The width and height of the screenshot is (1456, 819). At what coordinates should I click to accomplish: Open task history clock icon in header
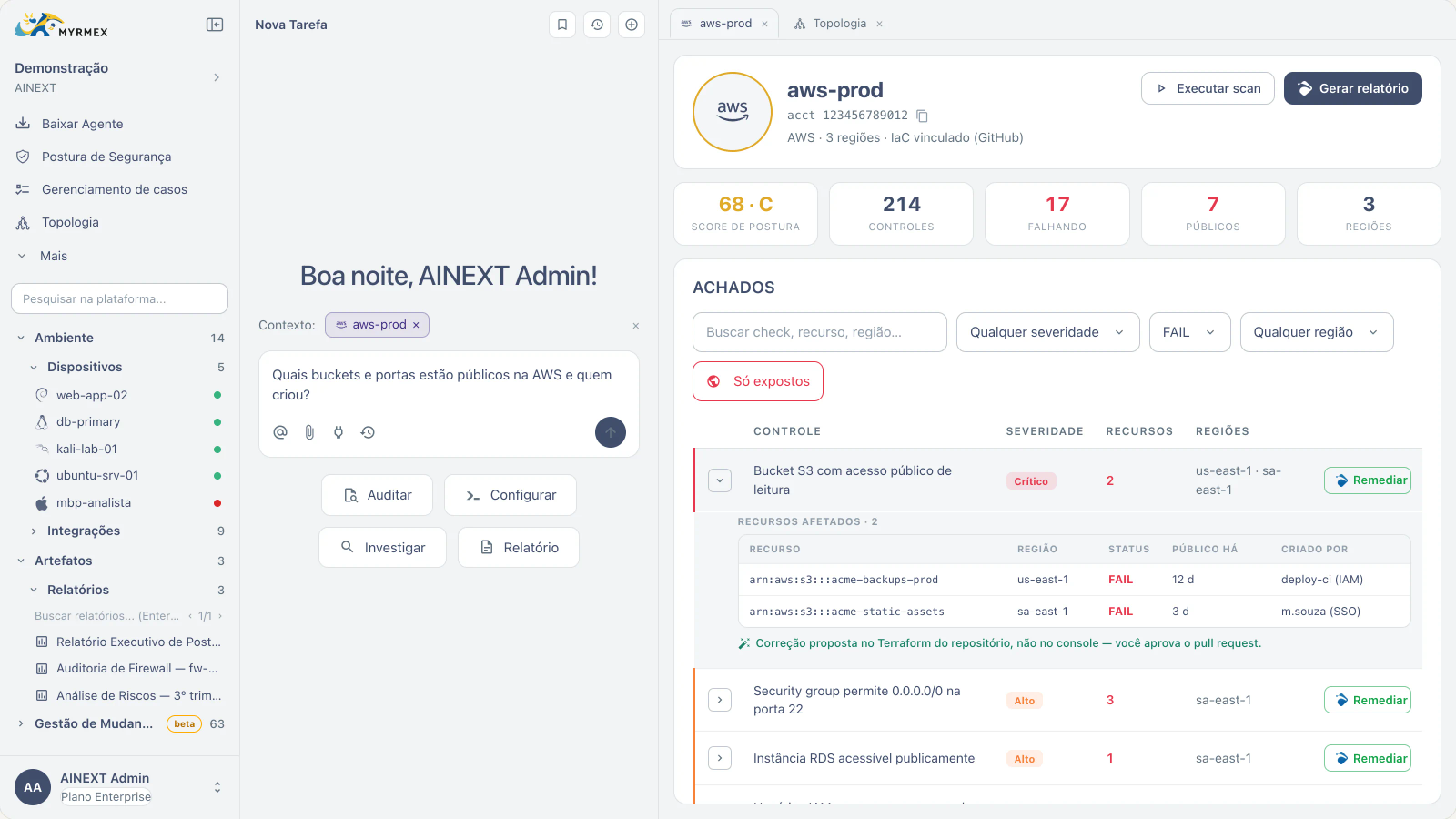[x=597, y=25]
